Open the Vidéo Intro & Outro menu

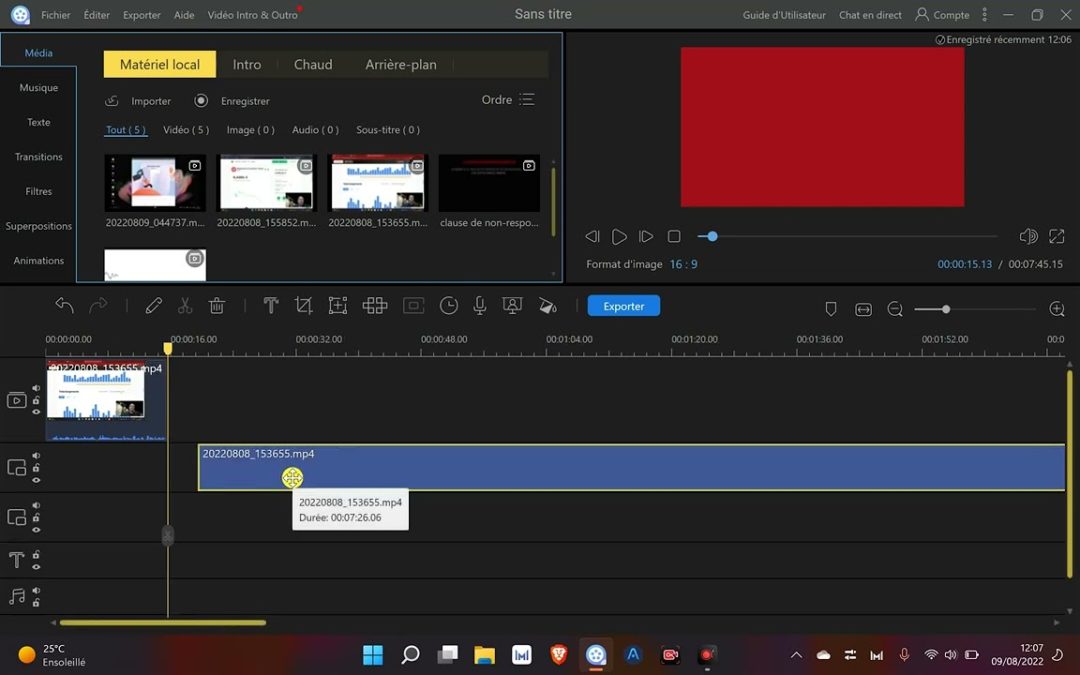253,14
